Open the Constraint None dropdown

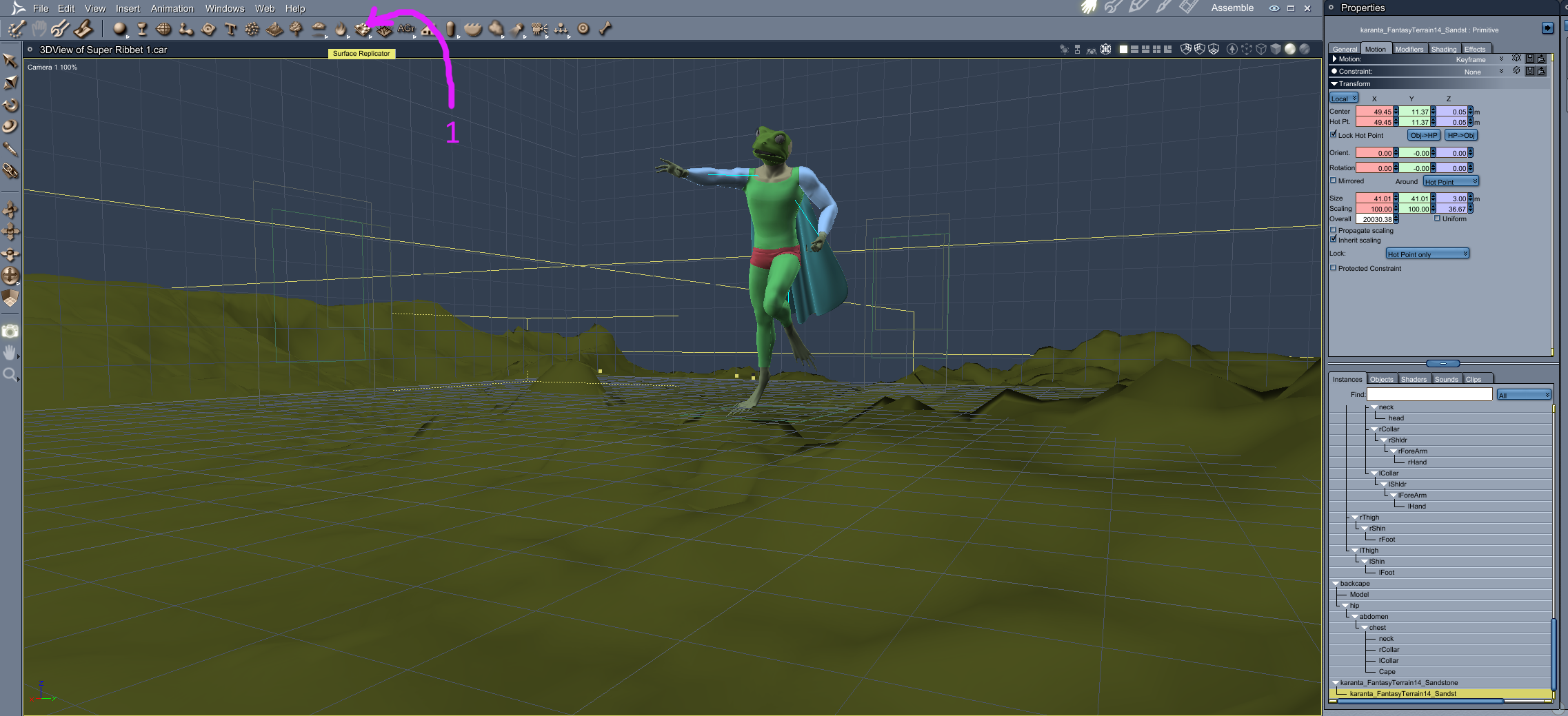1482,72
